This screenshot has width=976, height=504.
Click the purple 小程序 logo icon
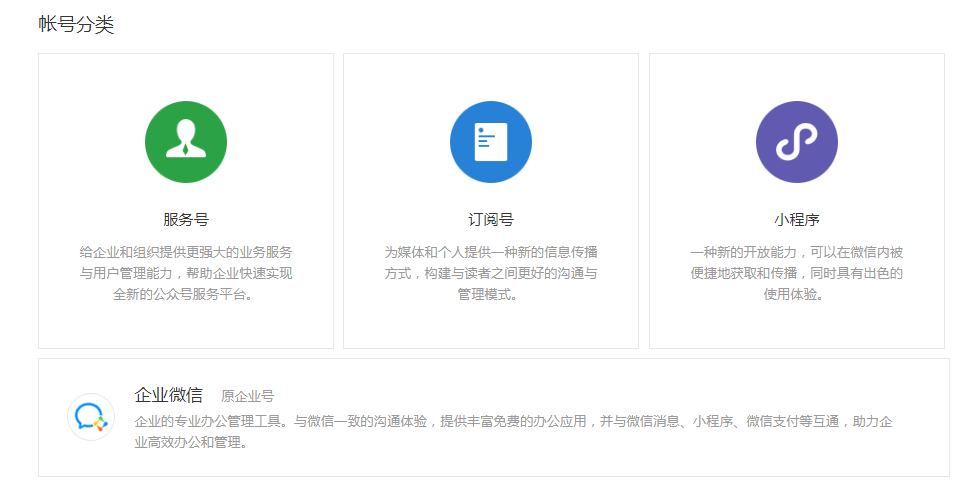pyautogui.click(x=796, y=142)
